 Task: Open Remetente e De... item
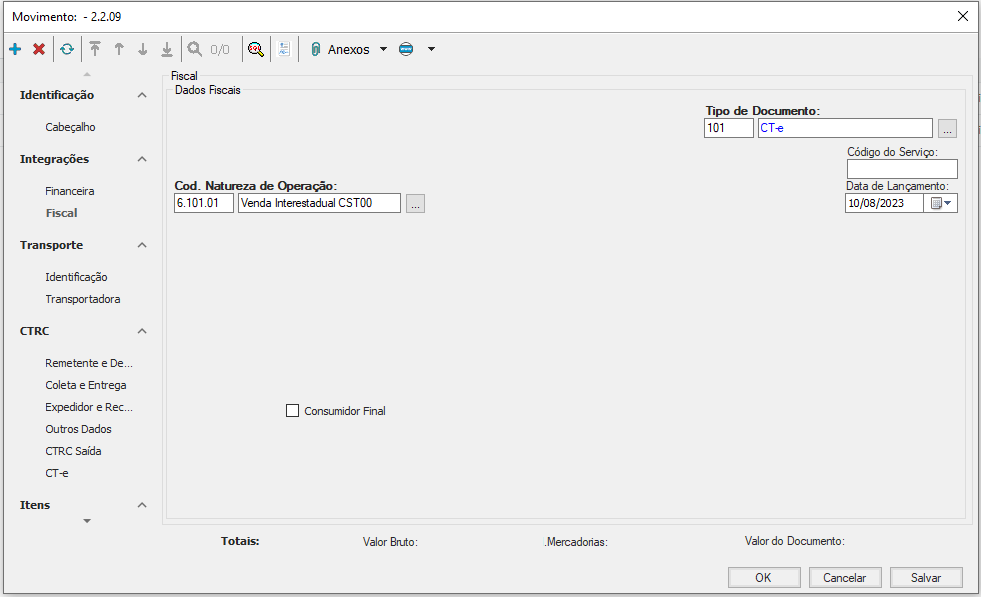[x=89, y=363]
